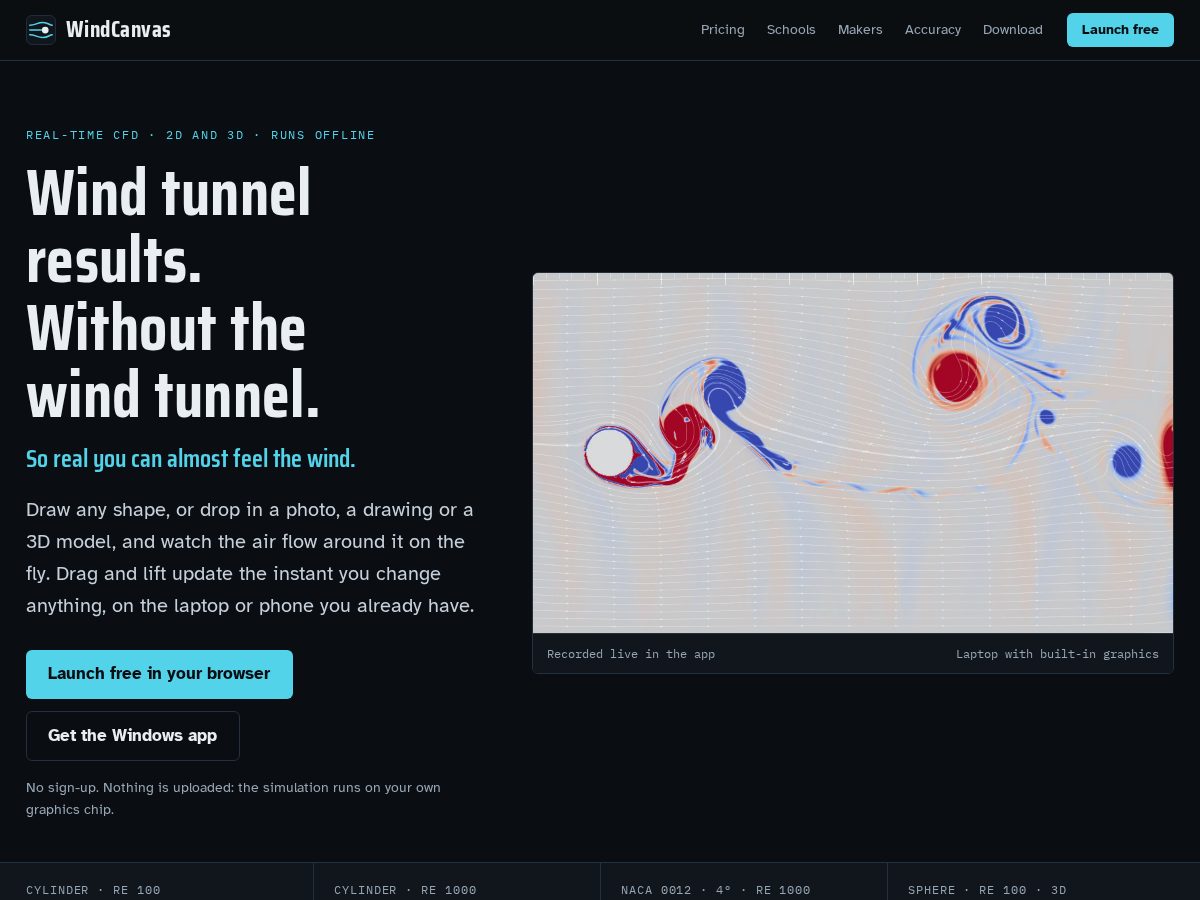Select the NACA 0012 · 4° card

(x=744, y=882)
